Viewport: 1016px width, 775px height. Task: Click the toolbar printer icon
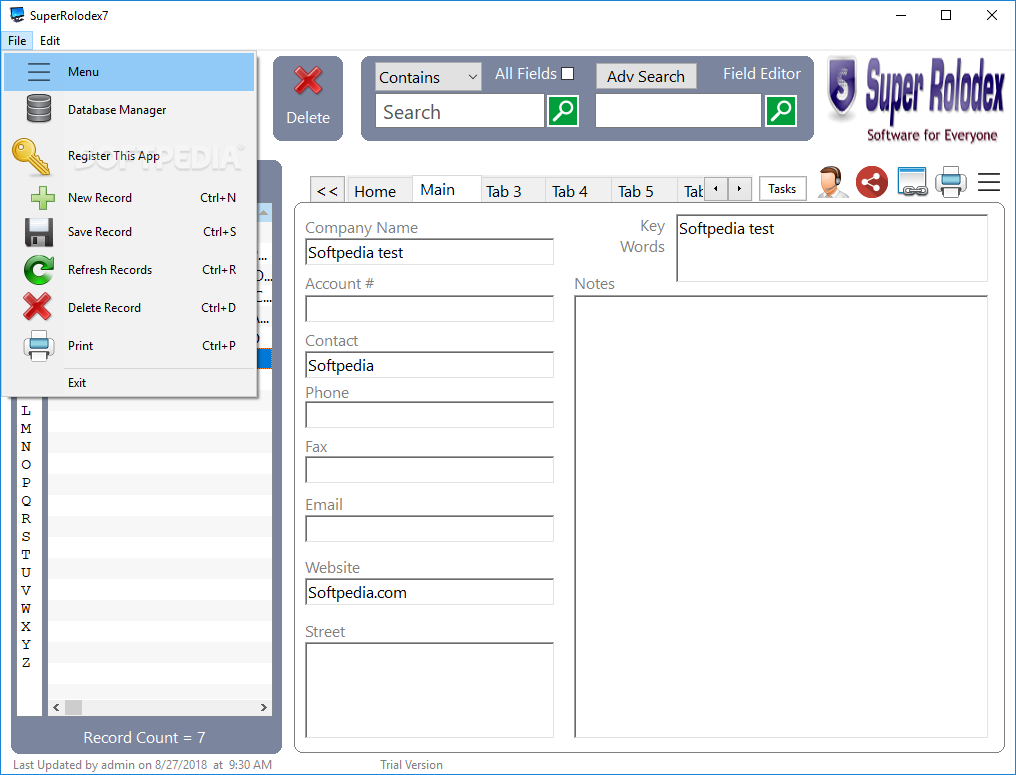point(951,182)
